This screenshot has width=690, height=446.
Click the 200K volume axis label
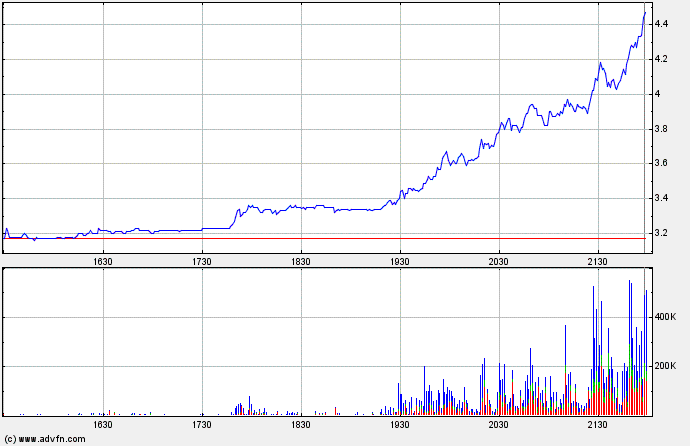[666, 367]
